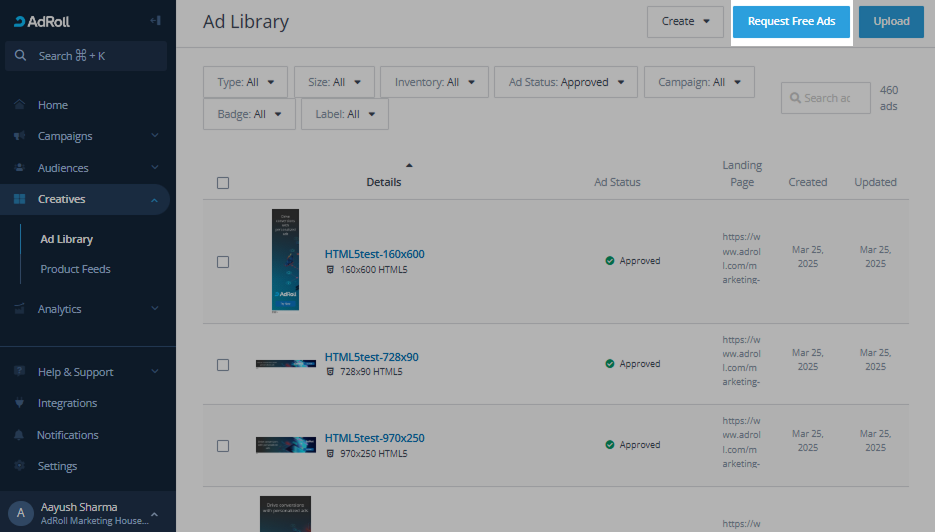Open Settings via the gear icon
Viewport: 935px width, 532px height.
19,466
